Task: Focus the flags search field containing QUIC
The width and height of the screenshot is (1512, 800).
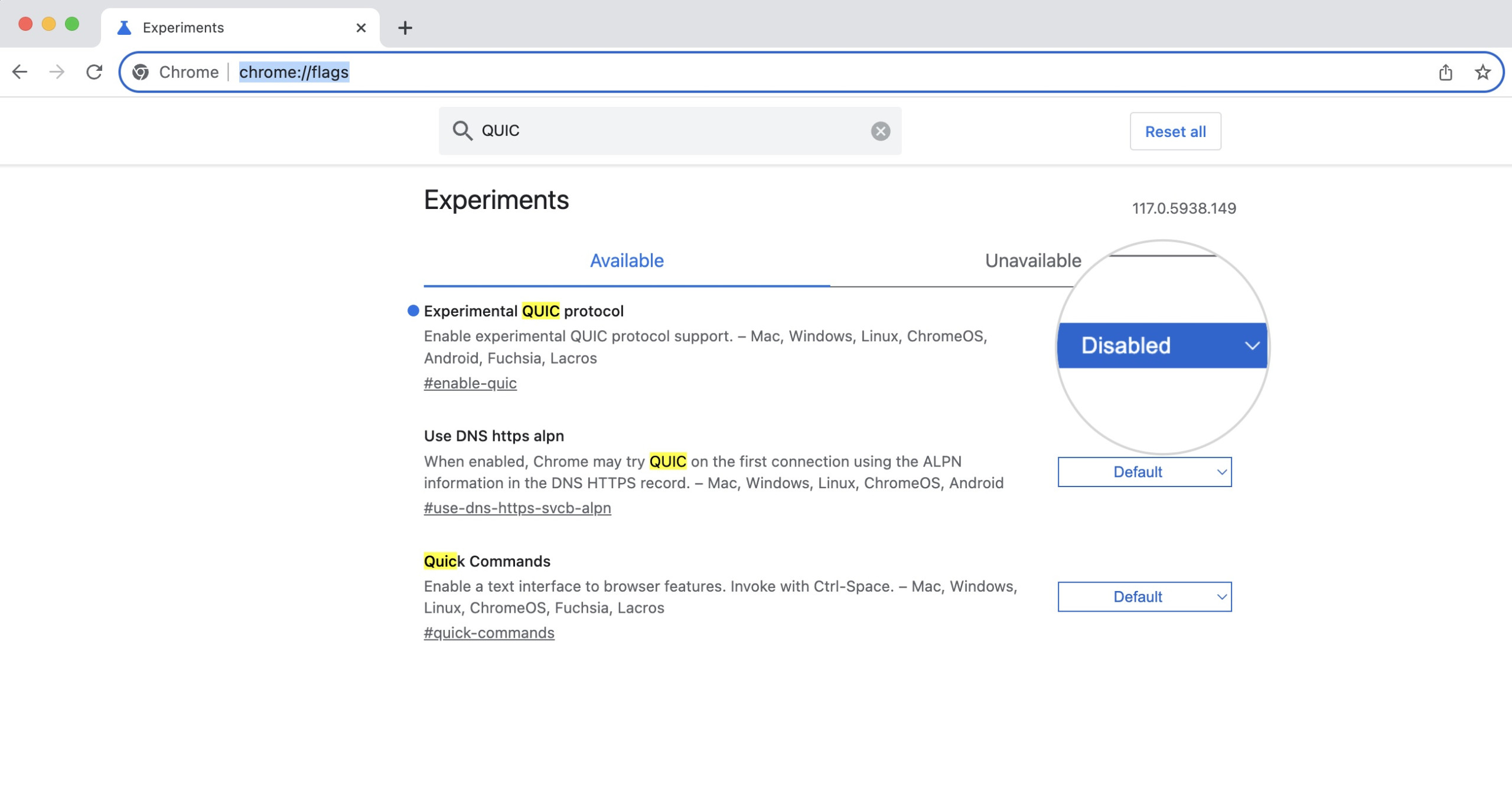Action: pyautogui.click(x=670, y=130)
